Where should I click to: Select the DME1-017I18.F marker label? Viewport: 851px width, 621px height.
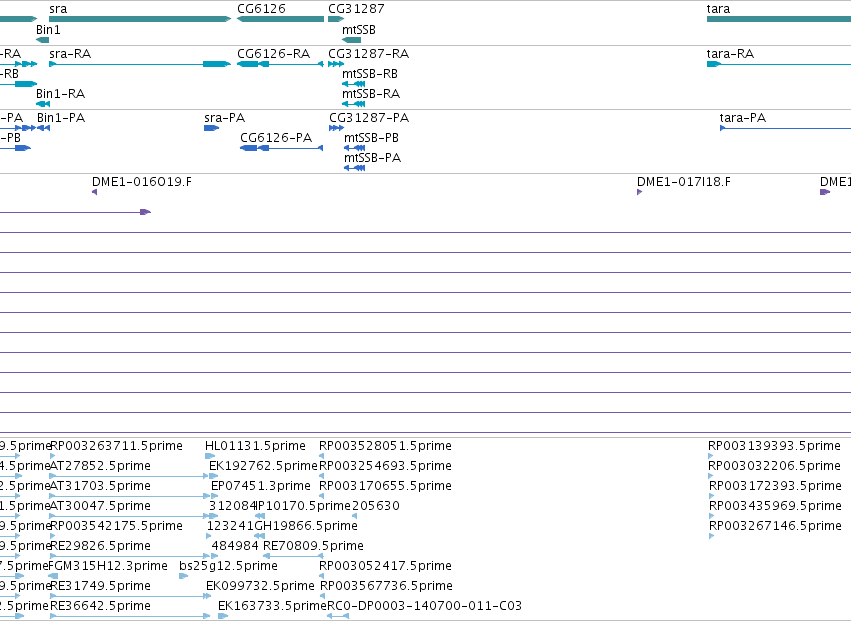(x=684, y=182)
